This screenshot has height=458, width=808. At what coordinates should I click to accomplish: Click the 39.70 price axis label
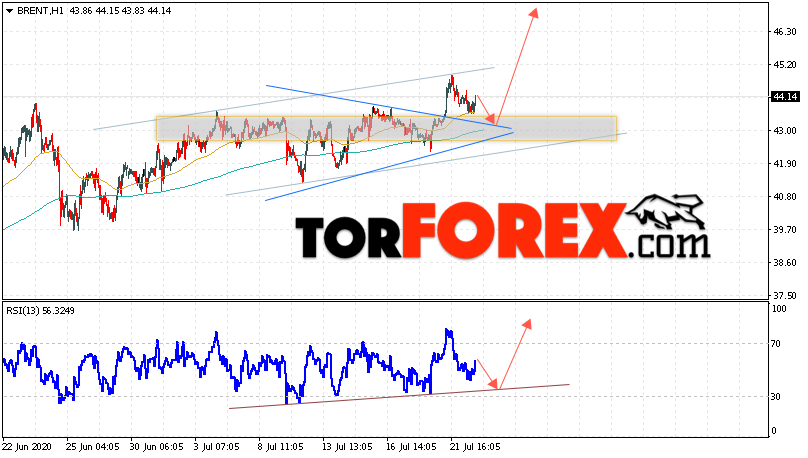click(784, 229)
